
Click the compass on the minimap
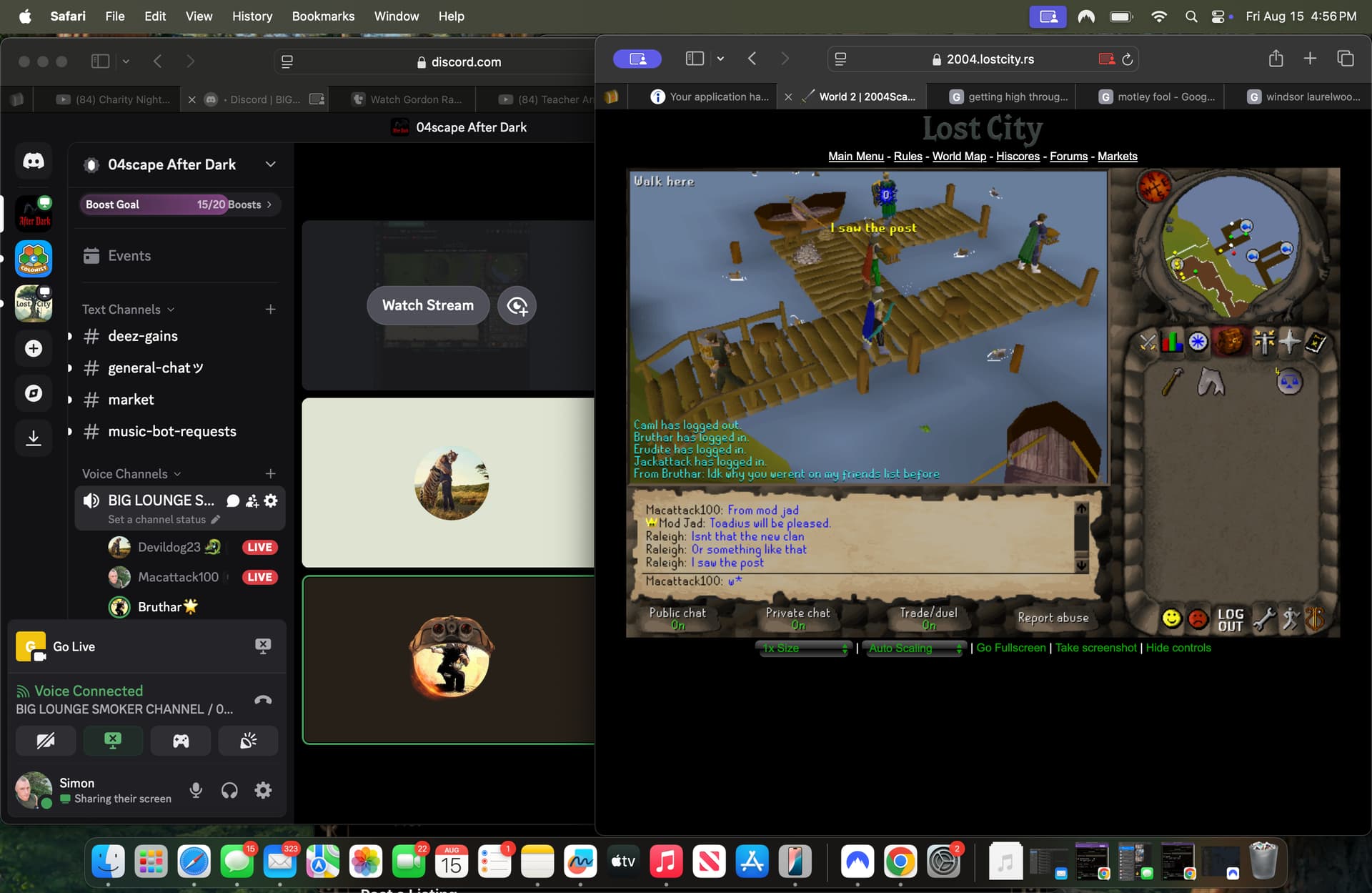pyautogui.click(x=1153, y=187)
